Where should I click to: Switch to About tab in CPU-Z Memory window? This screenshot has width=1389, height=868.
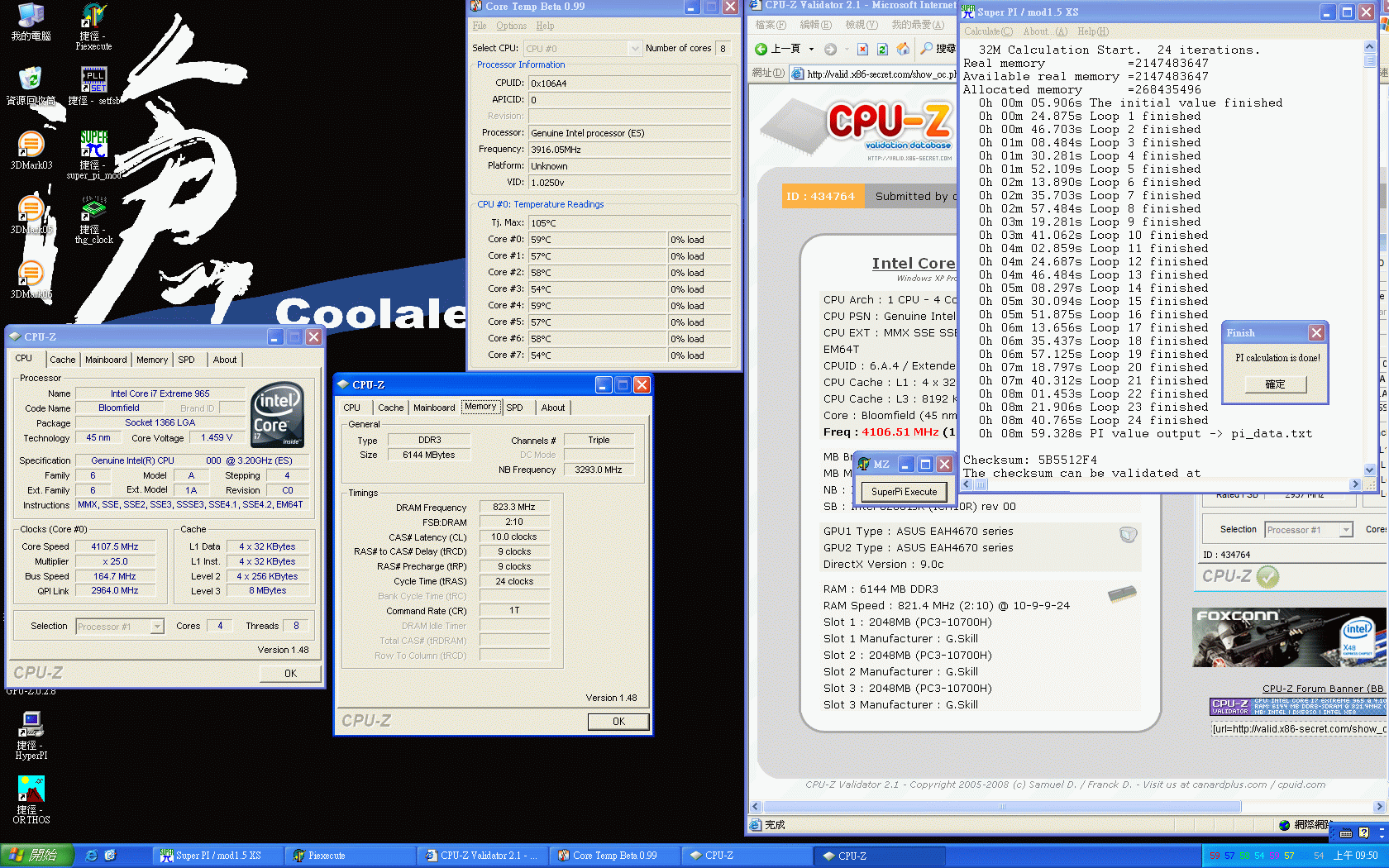[553, 408]
